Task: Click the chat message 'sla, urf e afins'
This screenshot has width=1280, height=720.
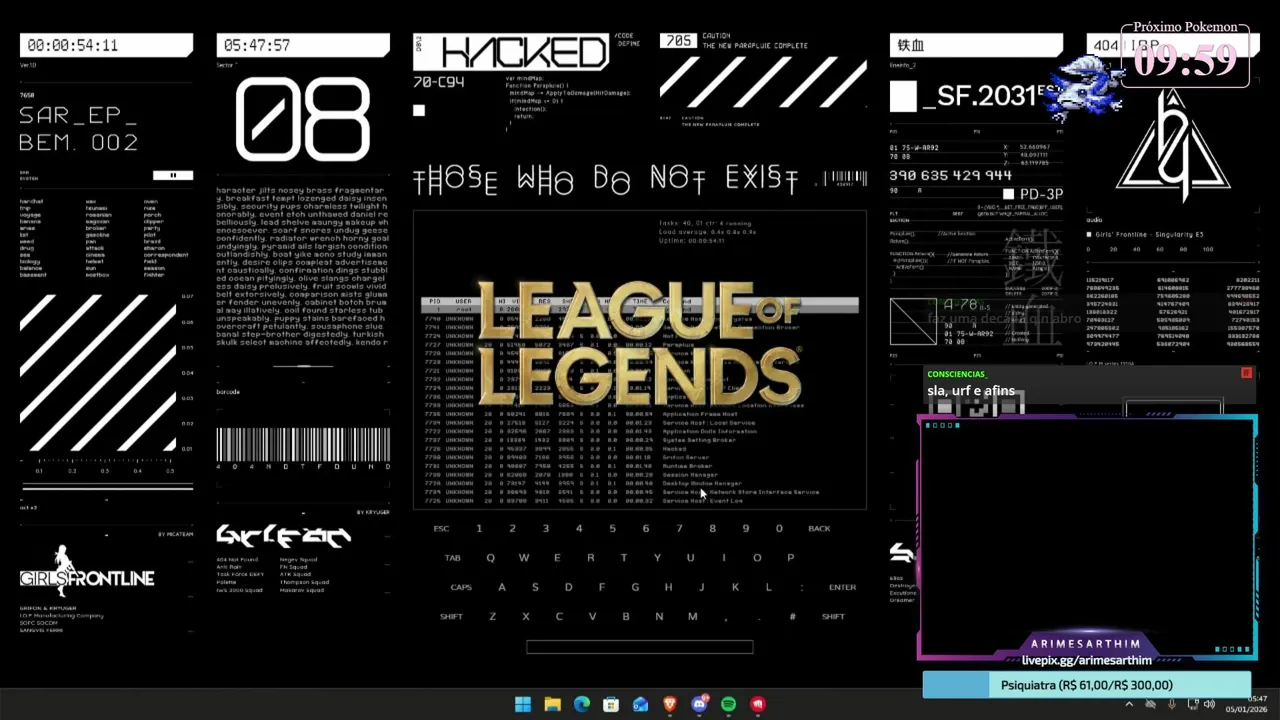Action: tap(970, 391)
